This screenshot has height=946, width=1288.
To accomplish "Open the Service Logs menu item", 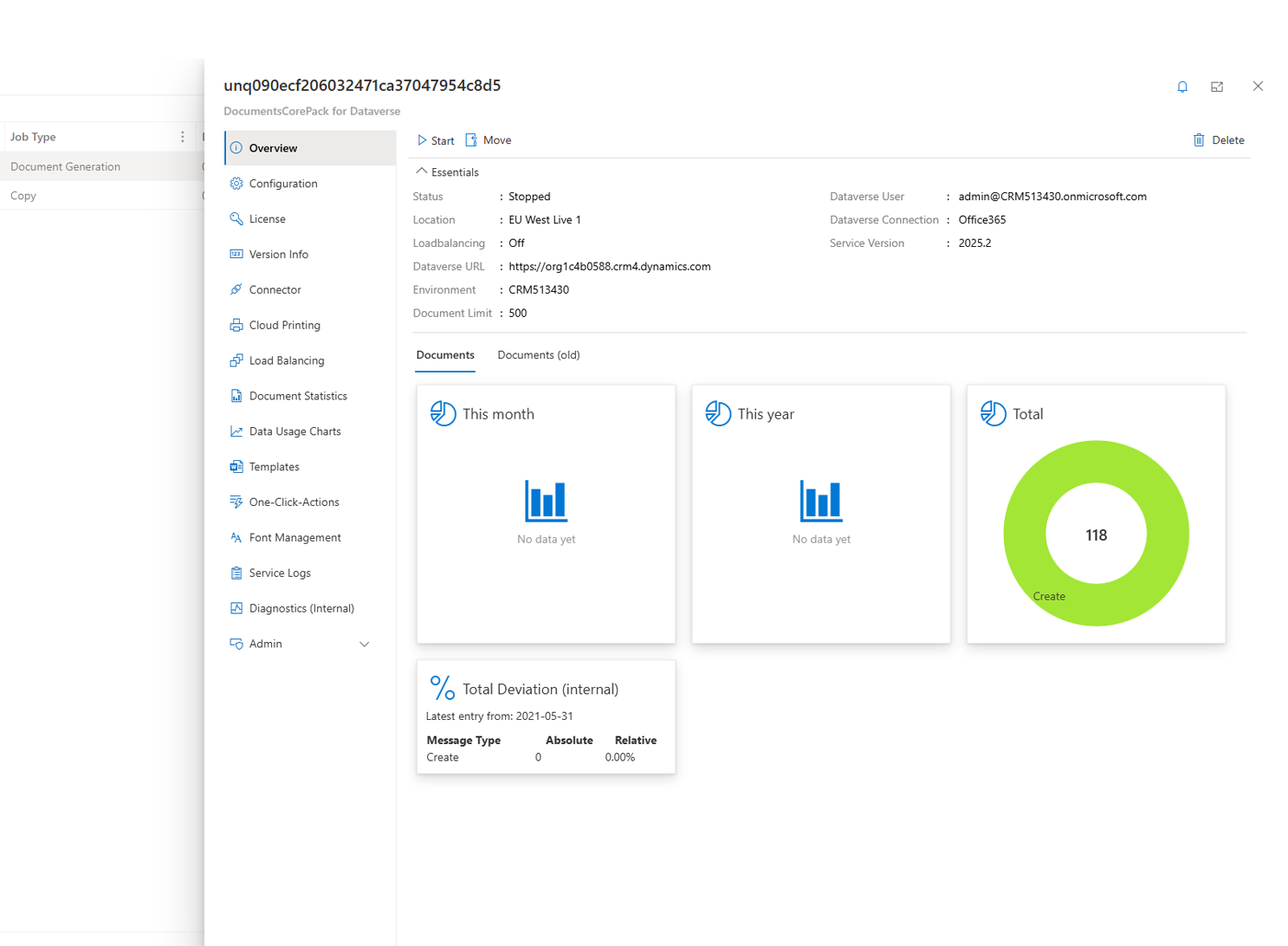I will point(311,573).
